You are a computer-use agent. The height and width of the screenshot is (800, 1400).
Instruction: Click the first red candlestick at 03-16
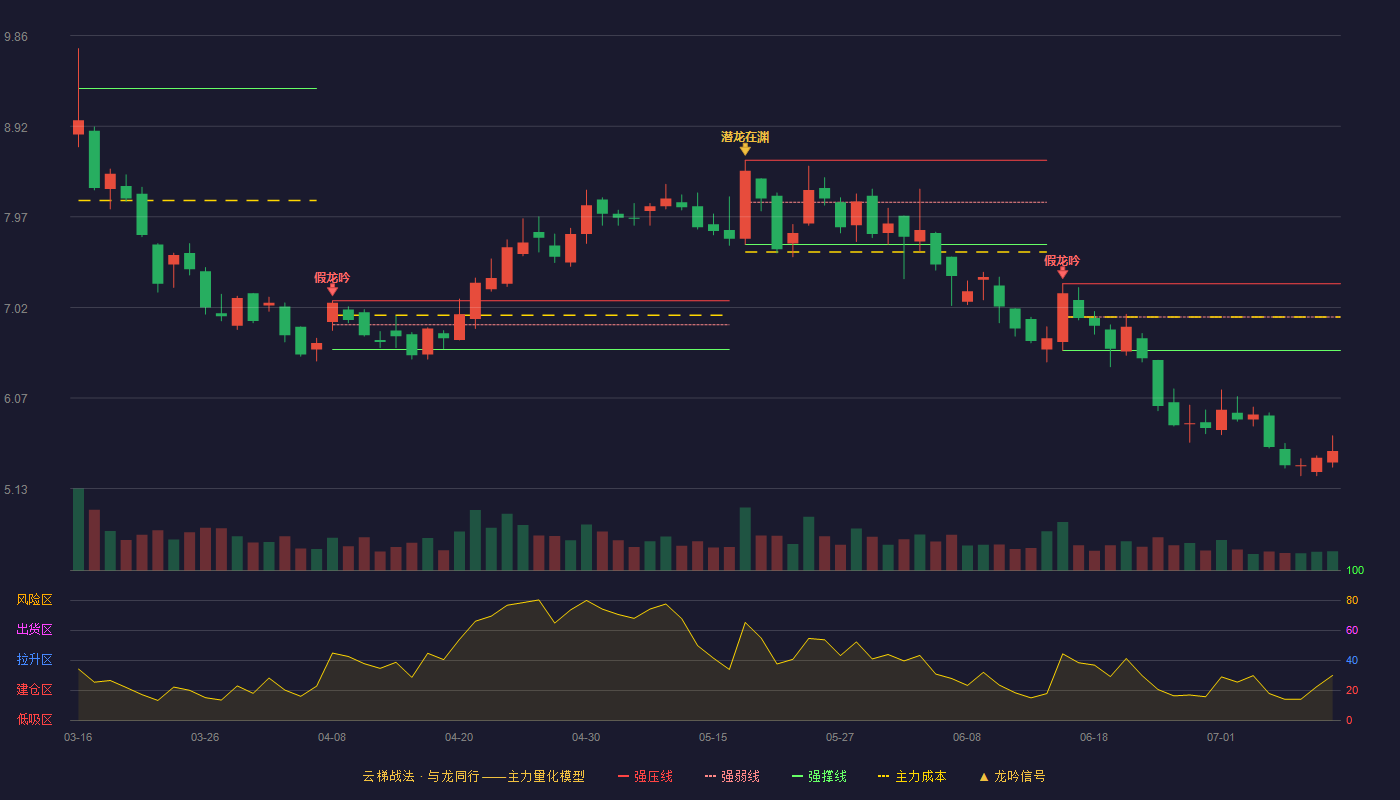[78, 127]
